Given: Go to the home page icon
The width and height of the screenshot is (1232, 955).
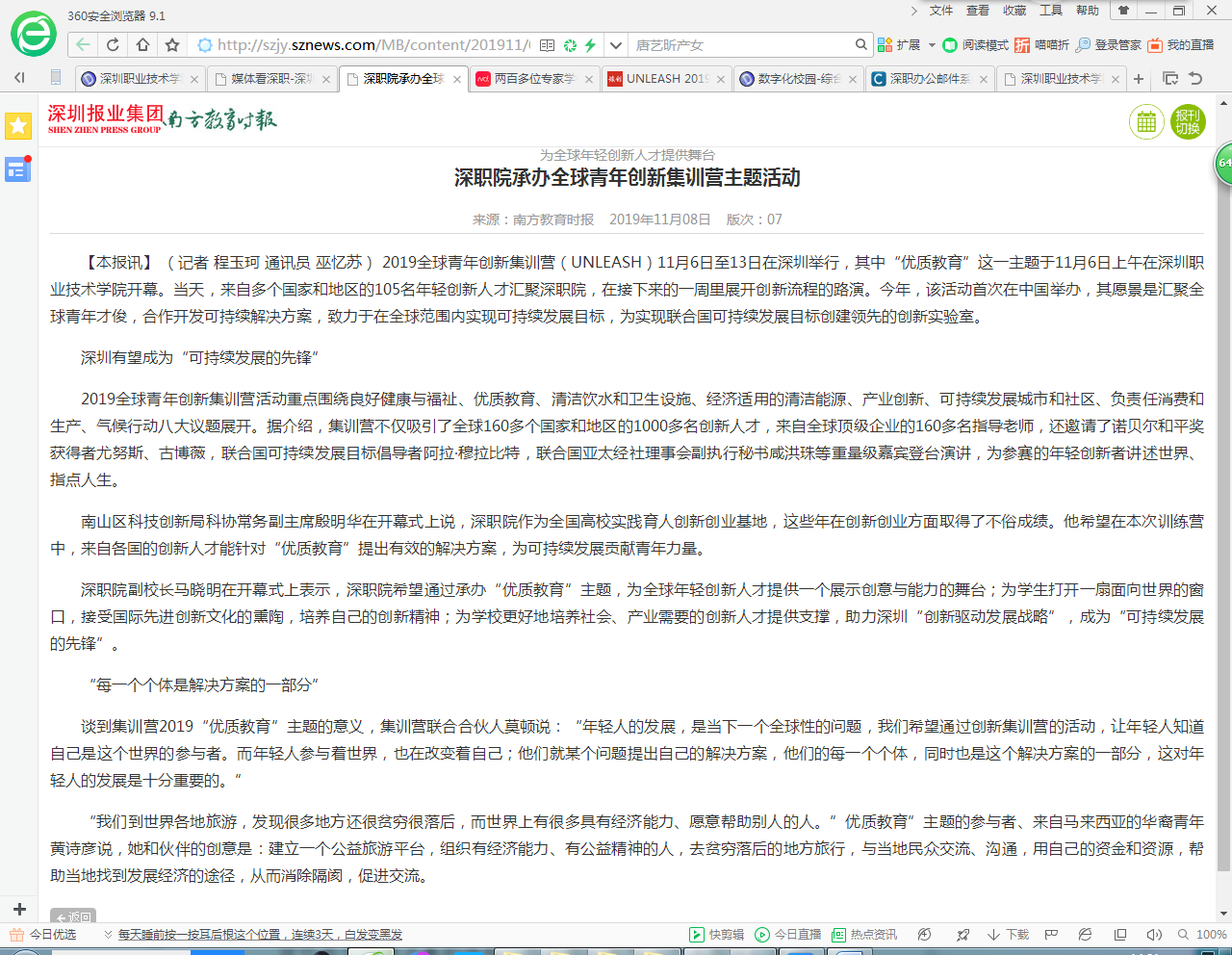Looking at the screenshot, I should click(142, 44).
